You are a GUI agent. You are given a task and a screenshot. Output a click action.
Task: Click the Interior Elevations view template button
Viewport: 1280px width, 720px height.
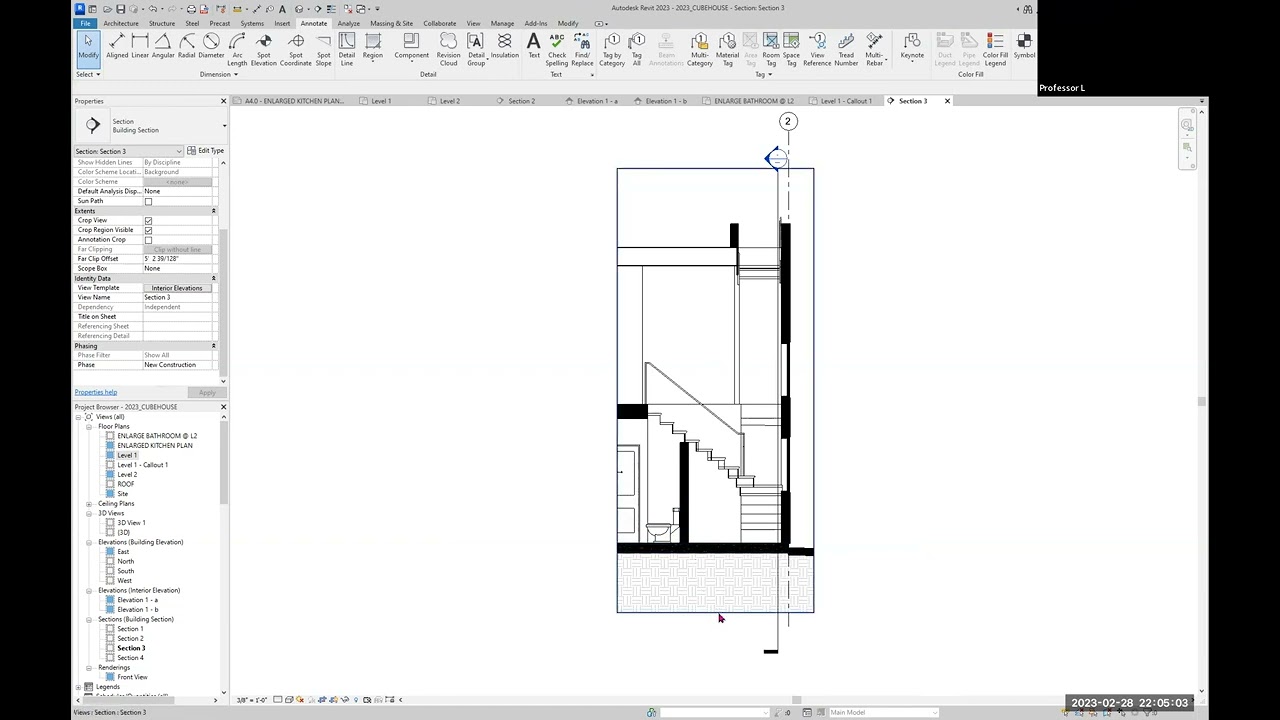(177, 288)
